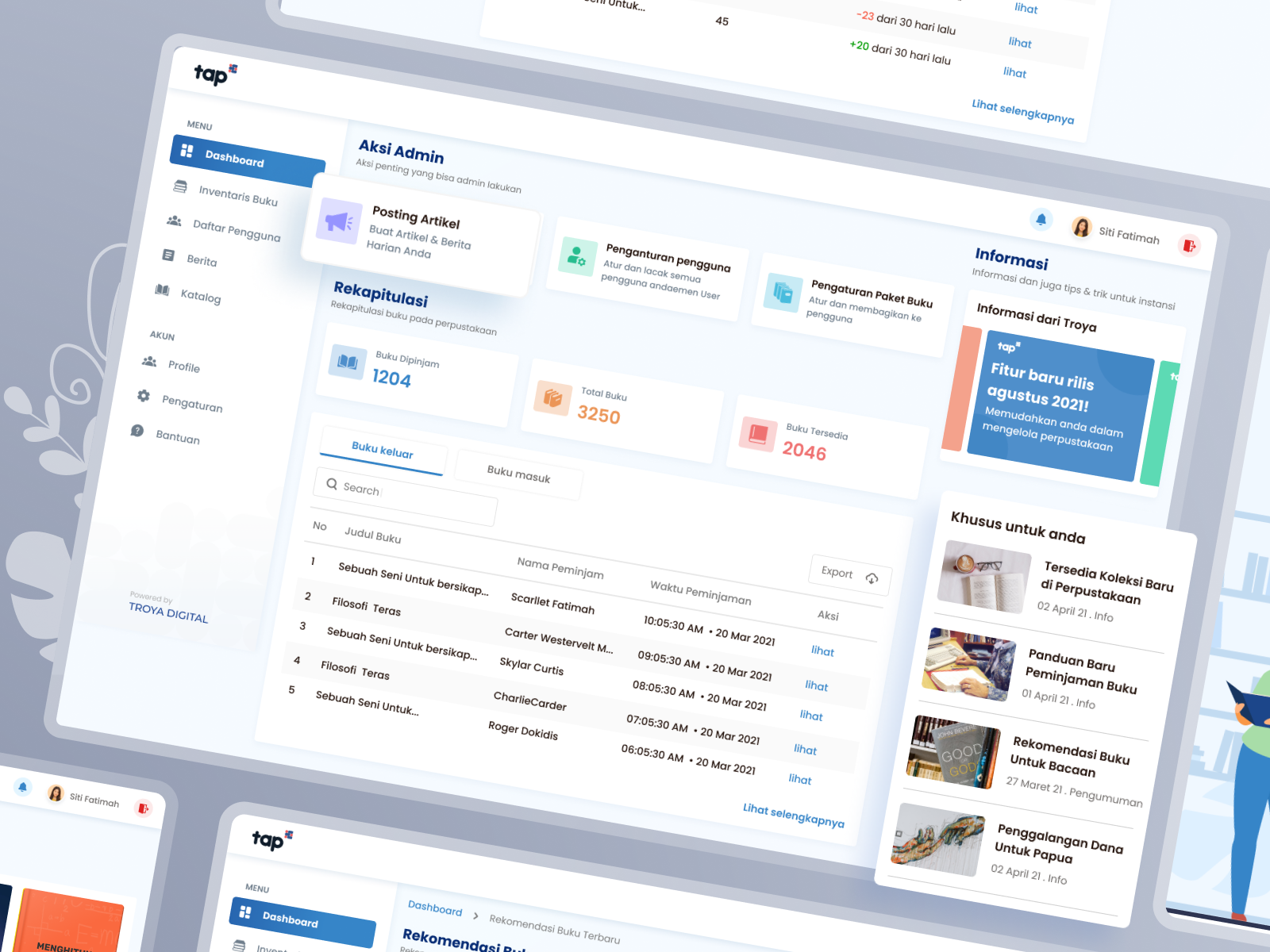Viewport: 1270px width, 952px height.
Task: Click the megaphone icon on Posting Artikel card
Action: click(x=339, y=221)
